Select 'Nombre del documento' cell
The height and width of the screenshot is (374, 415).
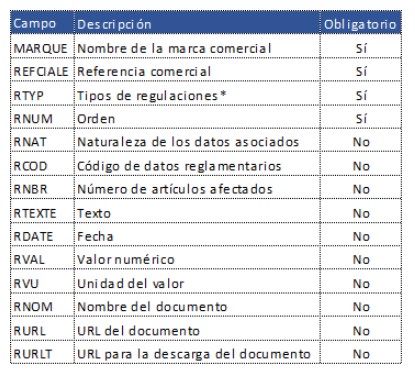pos(197,305)
